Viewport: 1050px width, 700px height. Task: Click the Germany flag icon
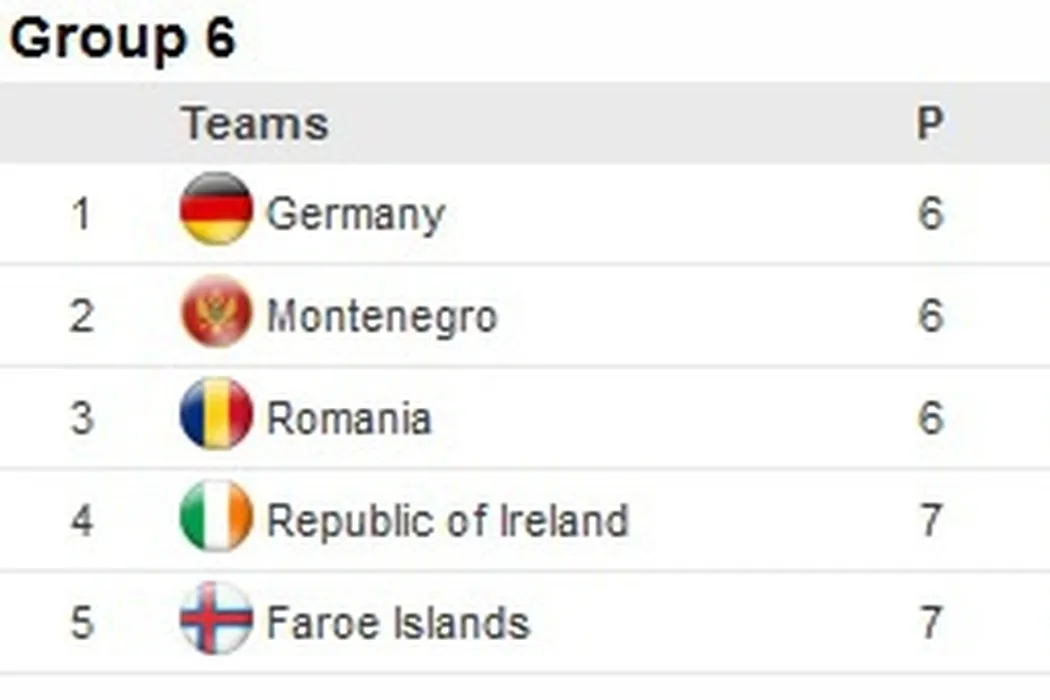(x=216, y=209)
